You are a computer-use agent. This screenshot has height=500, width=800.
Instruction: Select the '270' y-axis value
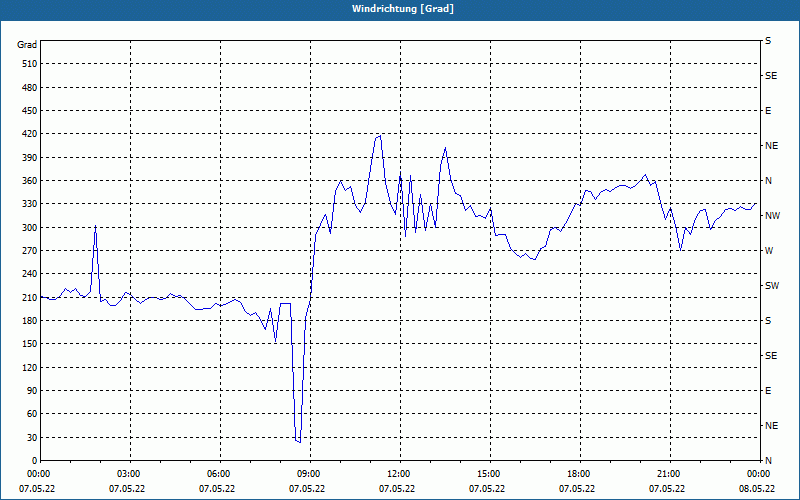tap(30, 251)
